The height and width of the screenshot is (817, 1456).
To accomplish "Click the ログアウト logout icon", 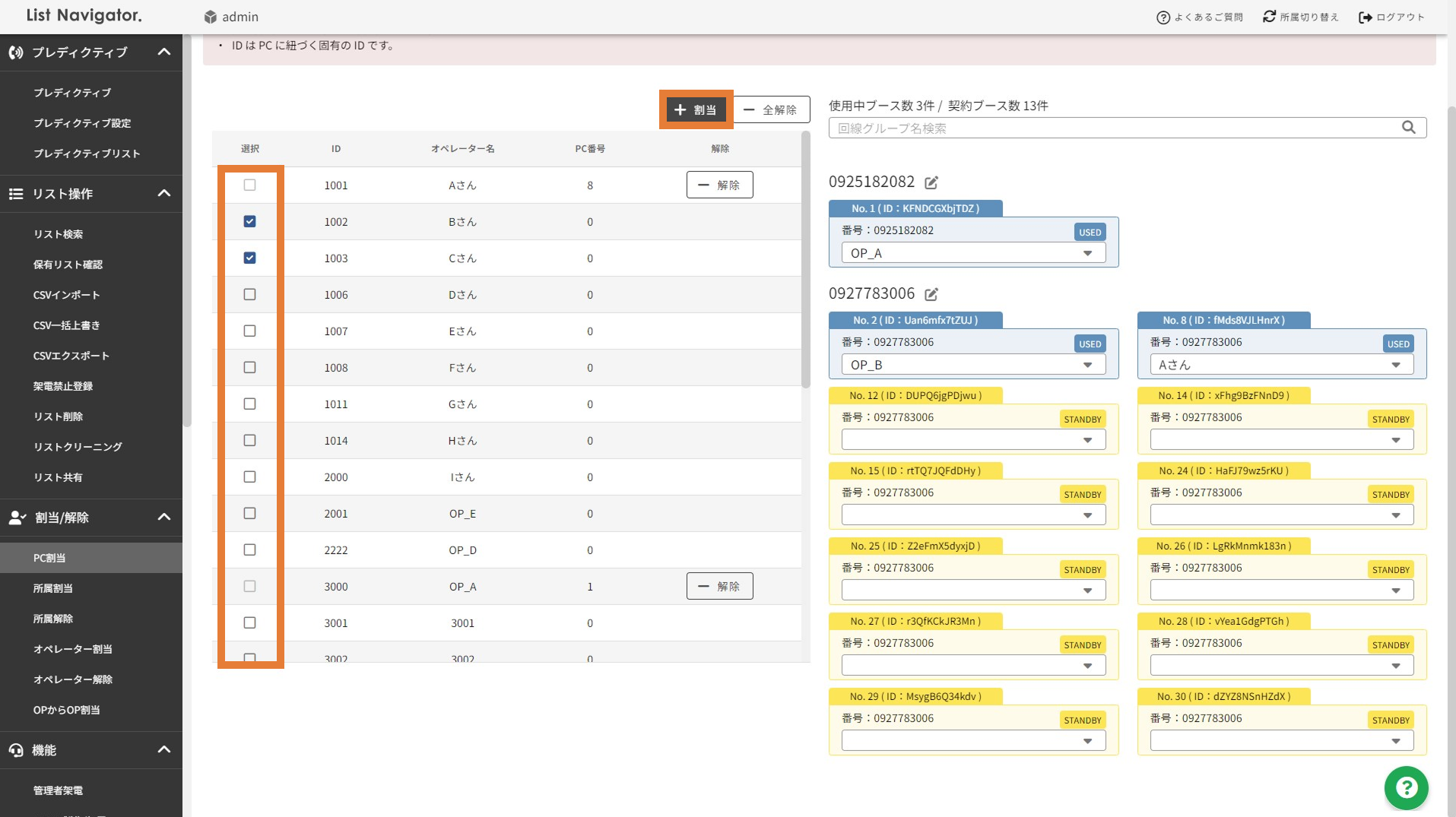I will point(1366,17).
